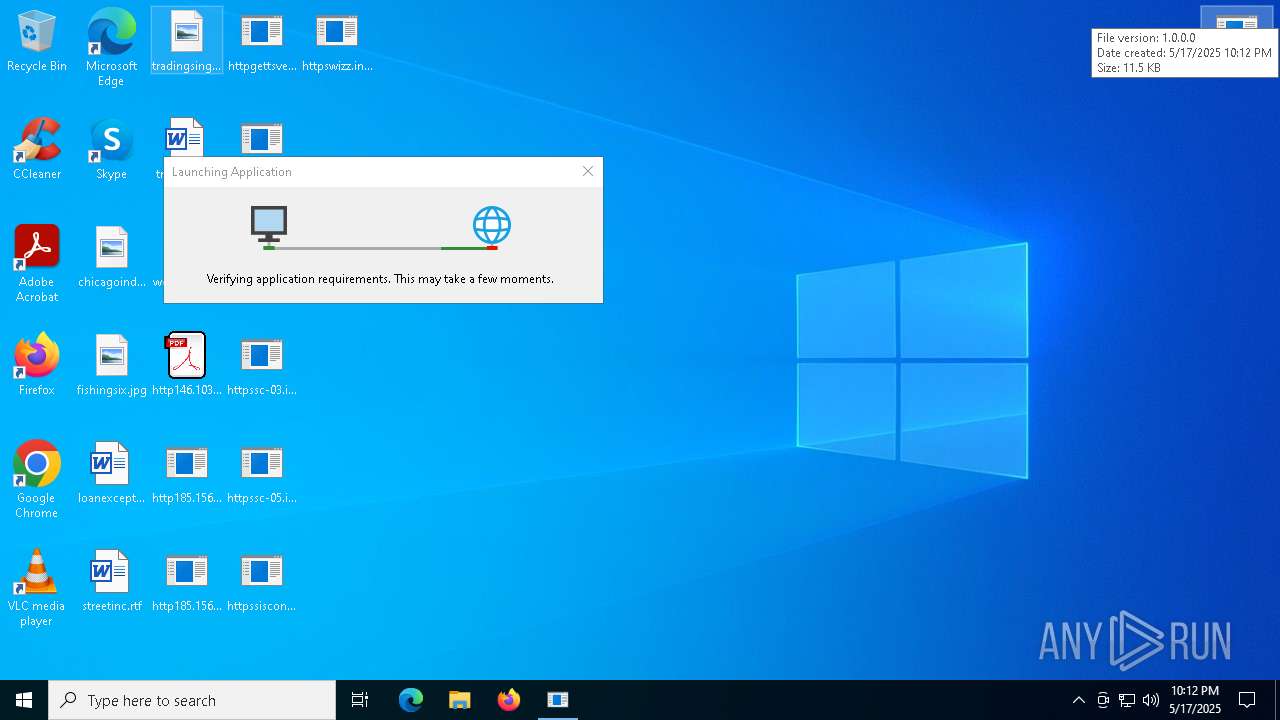Viewport: 1280px width, 720px height.
Task: Switch to the running application taskbar button
Action: 558,700
